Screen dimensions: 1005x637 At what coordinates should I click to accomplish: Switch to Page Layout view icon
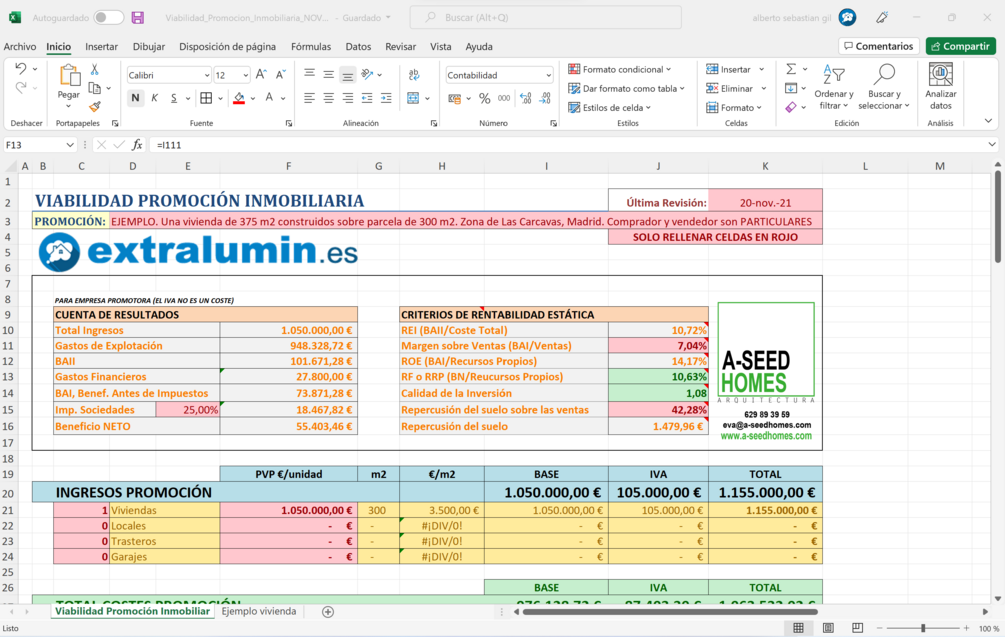pyautogui.click(x=828, y=628)
